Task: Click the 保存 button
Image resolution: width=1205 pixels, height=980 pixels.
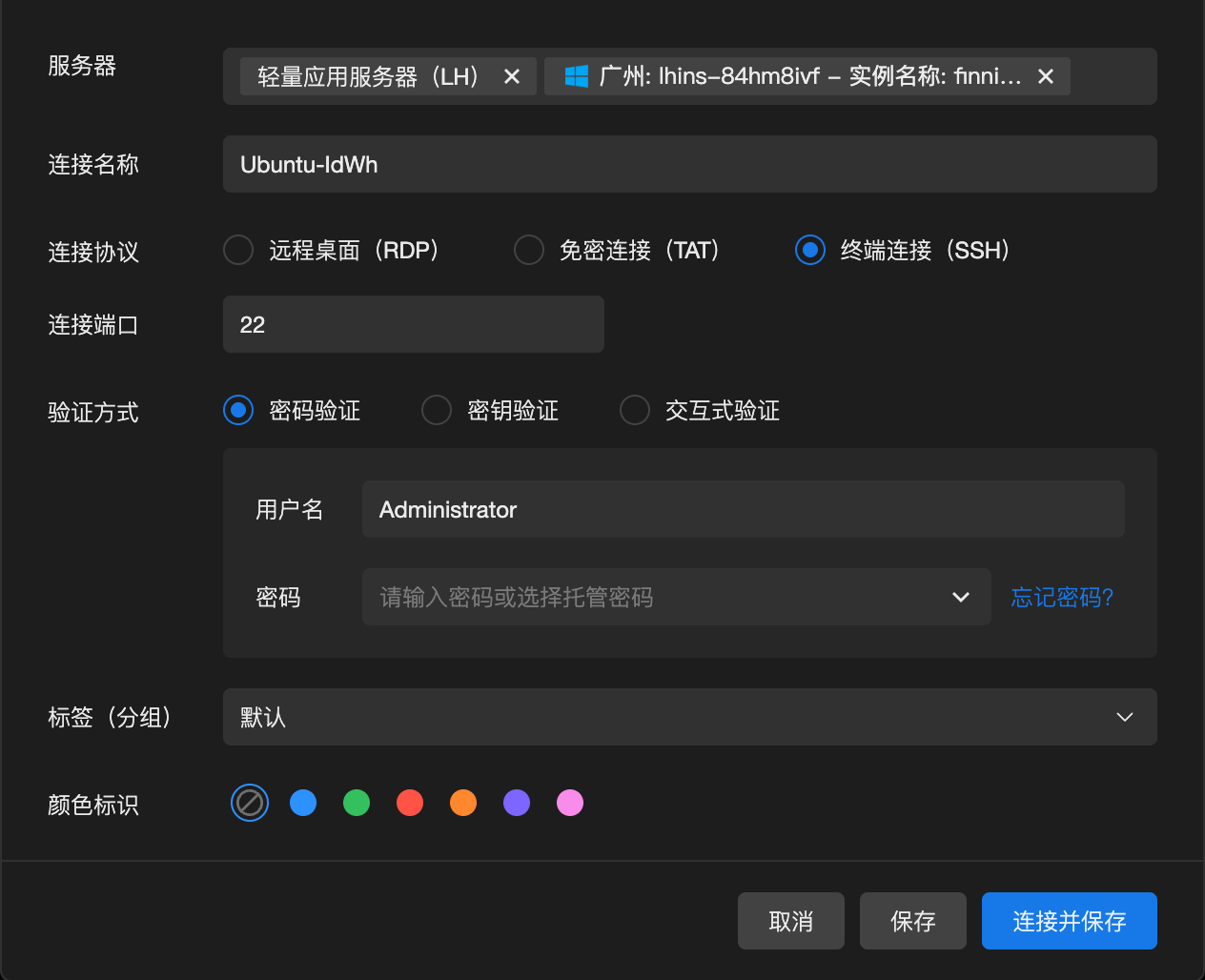Action: coord(913,921)
